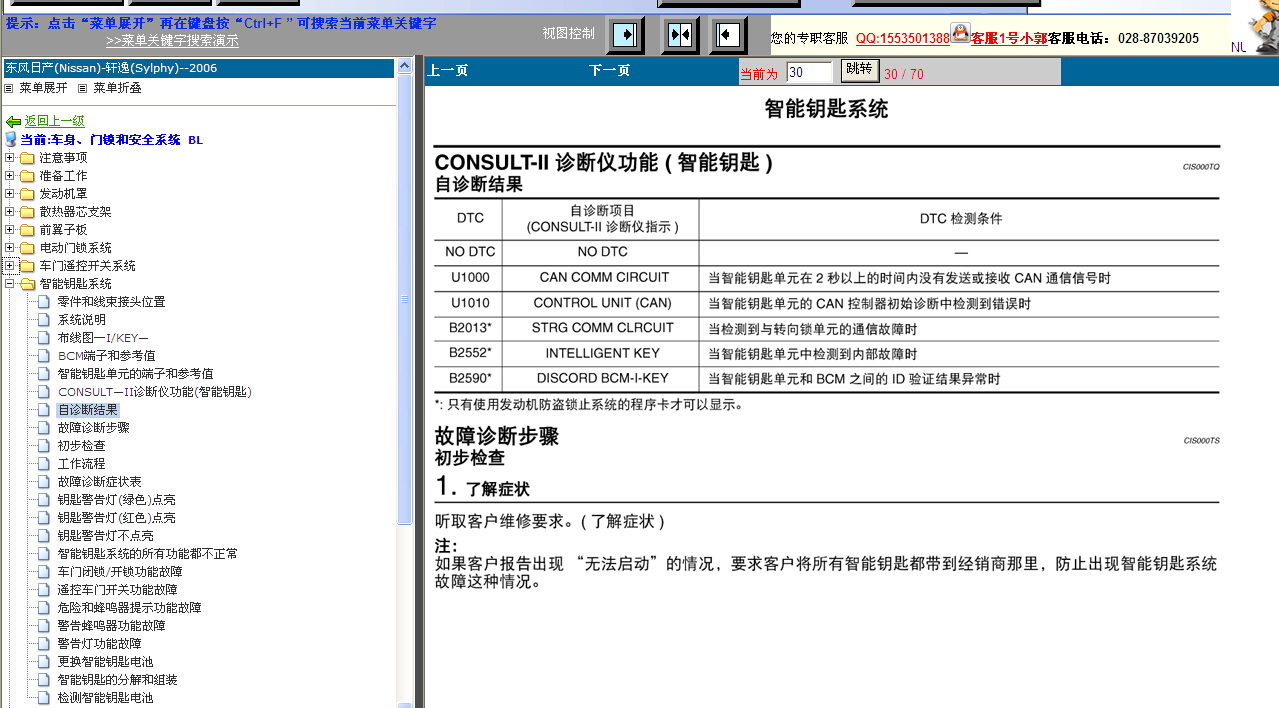Click the page icon beside 警告灯功能故障
Image resolution: width=1279 pixels, height=708 pixels.
[x=44, y=644]
